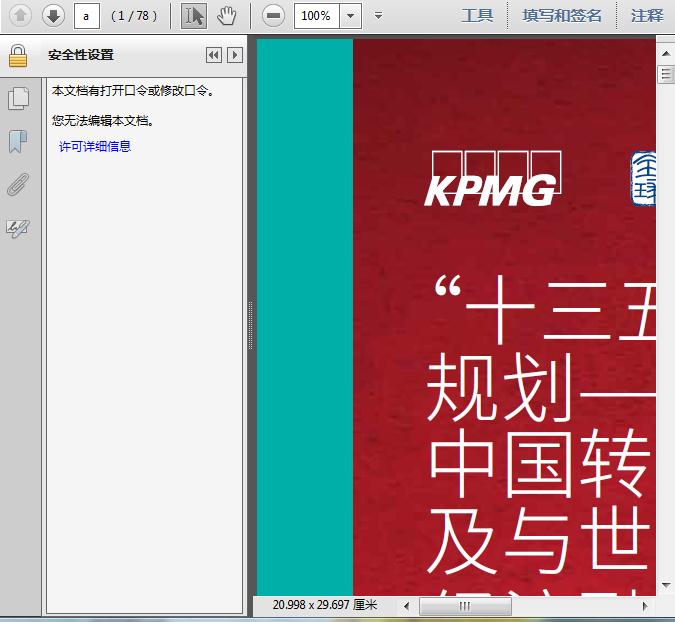Click the vertical scrollbar down arrow

click(x=666, y=585)
